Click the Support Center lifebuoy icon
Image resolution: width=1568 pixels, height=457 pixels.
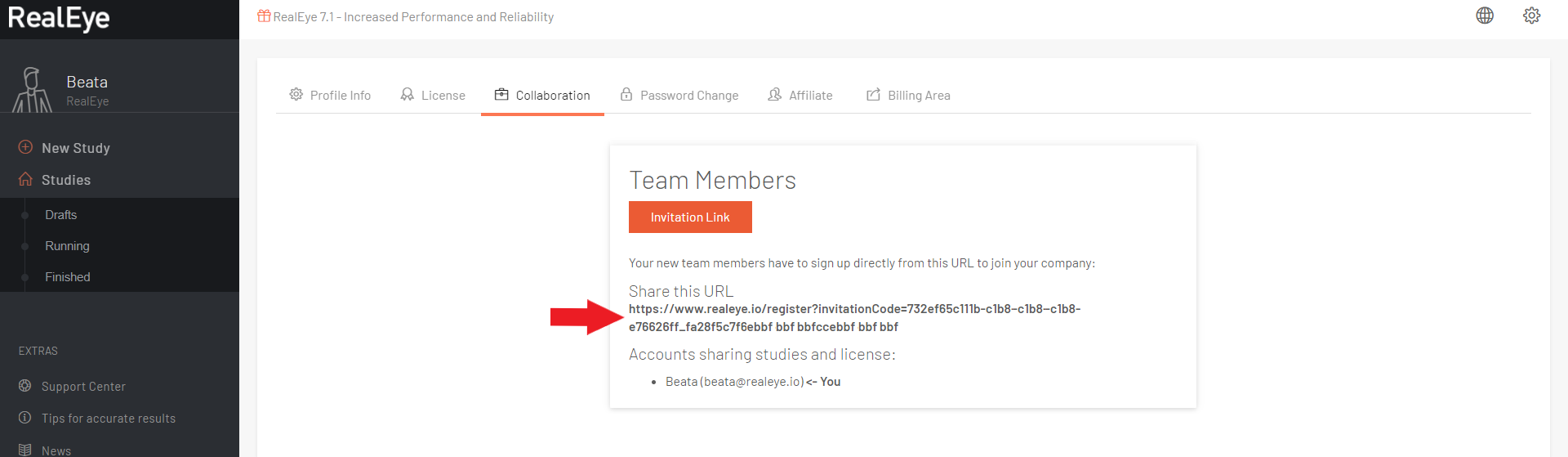(x=25, y=385)
